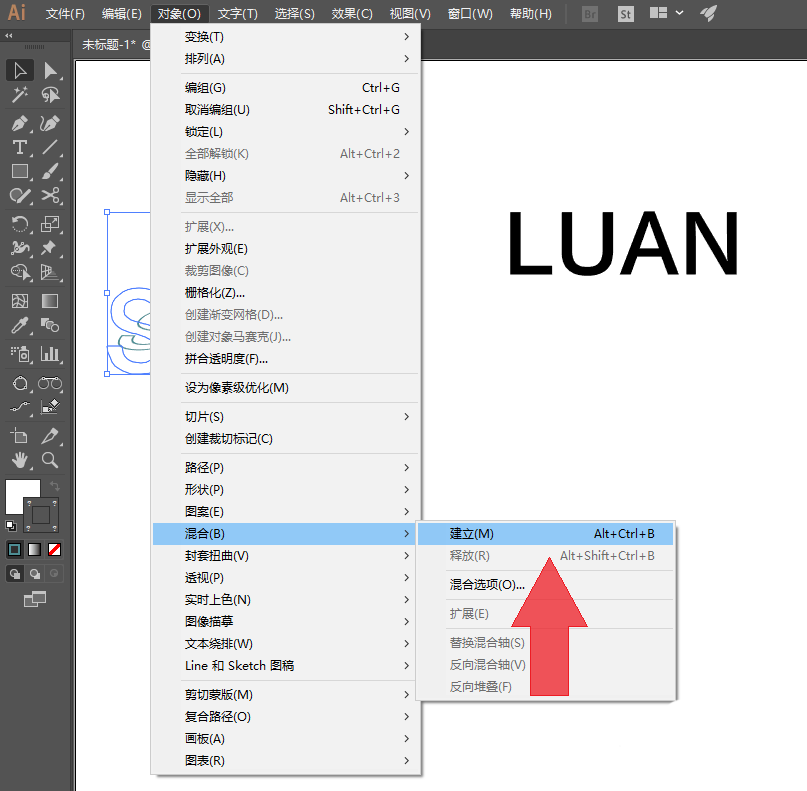Image resolution: width=807 pixels, height=791 pixels.
Task: Select the Curvature tool
Action: 50,124
